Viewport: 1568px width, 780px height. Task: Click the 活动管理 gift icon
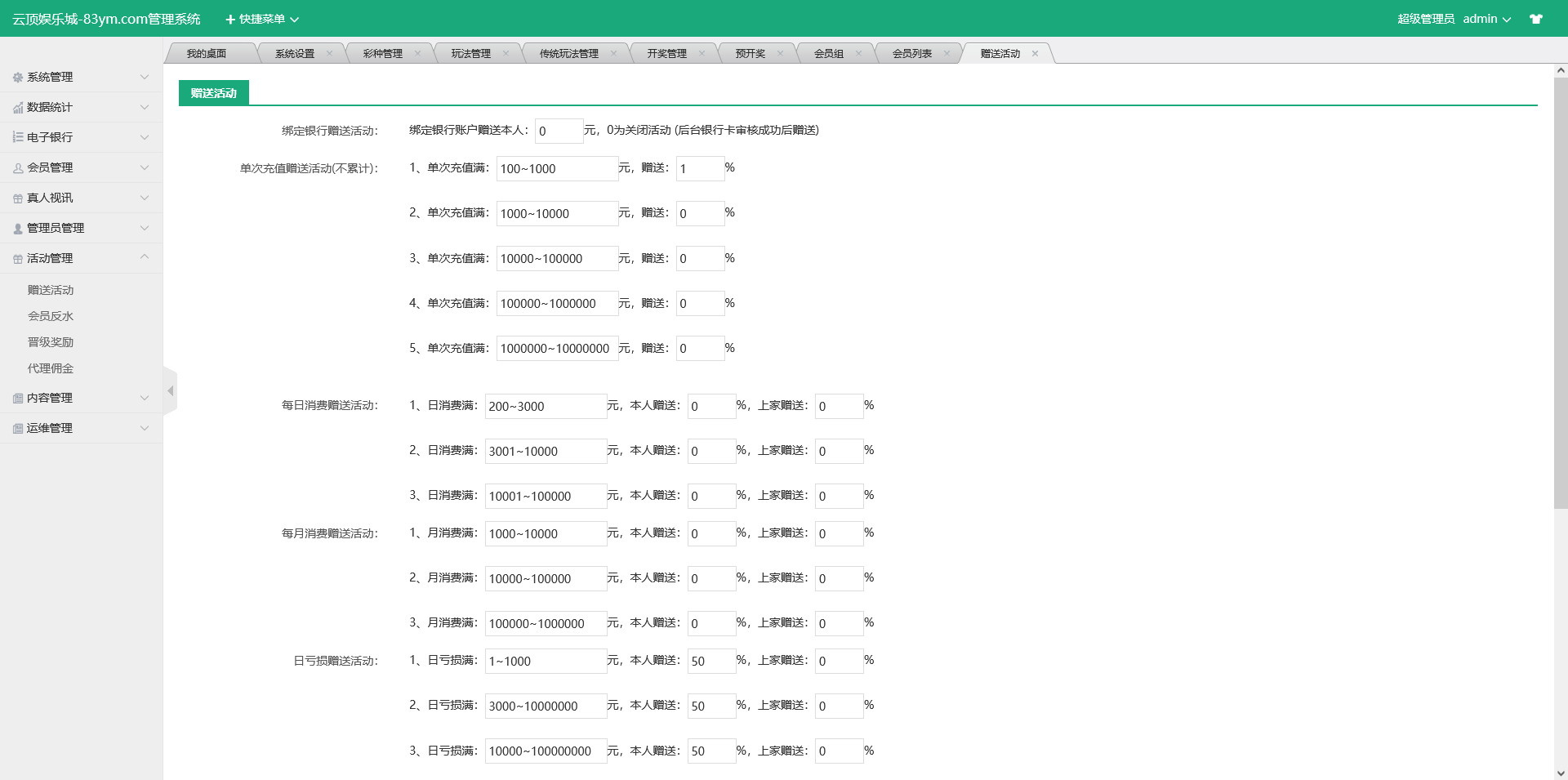18,259
